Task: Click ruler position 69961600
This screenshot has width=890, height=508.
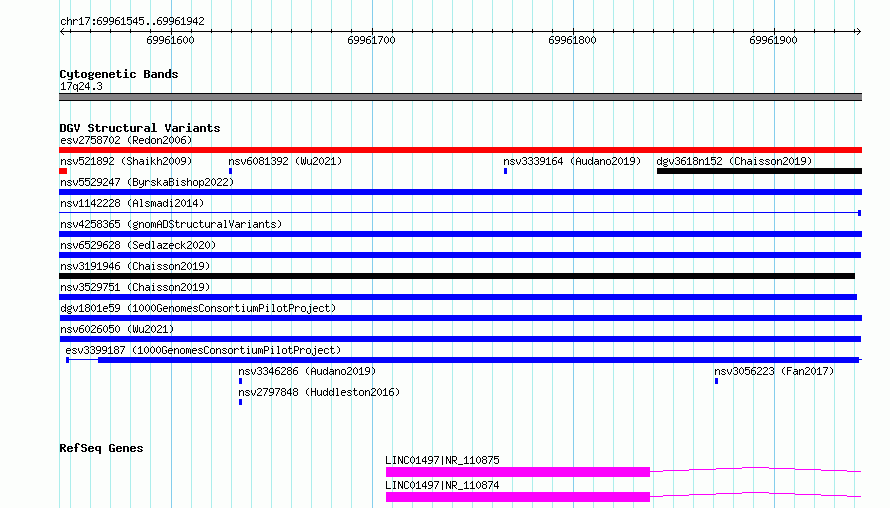Action: 170,40
